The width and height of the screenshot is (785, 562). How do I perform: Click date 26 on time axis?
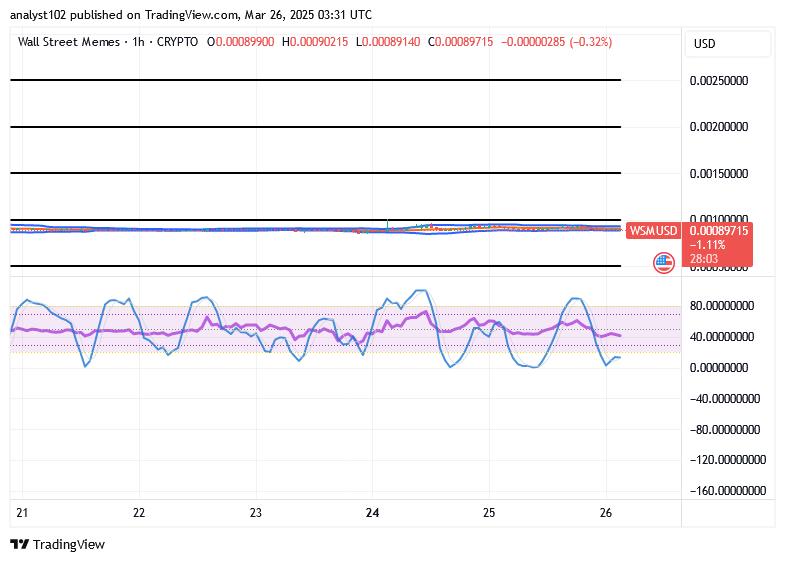coord(606,513)
